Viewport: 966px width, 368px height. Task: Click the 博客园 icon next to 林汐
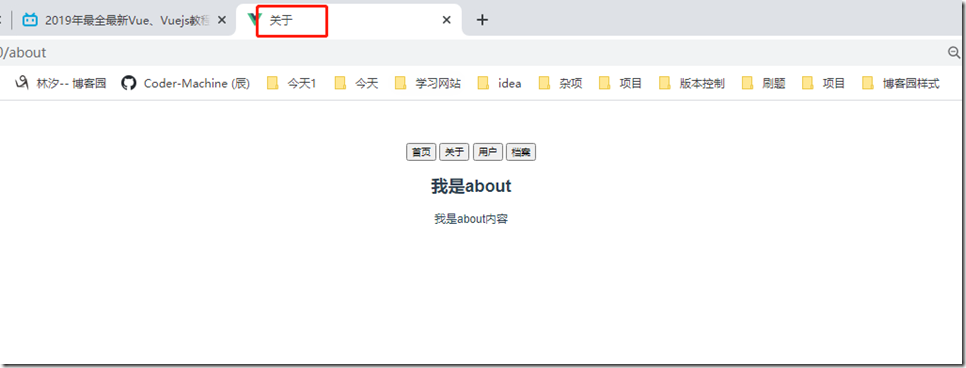coord(22,83)
